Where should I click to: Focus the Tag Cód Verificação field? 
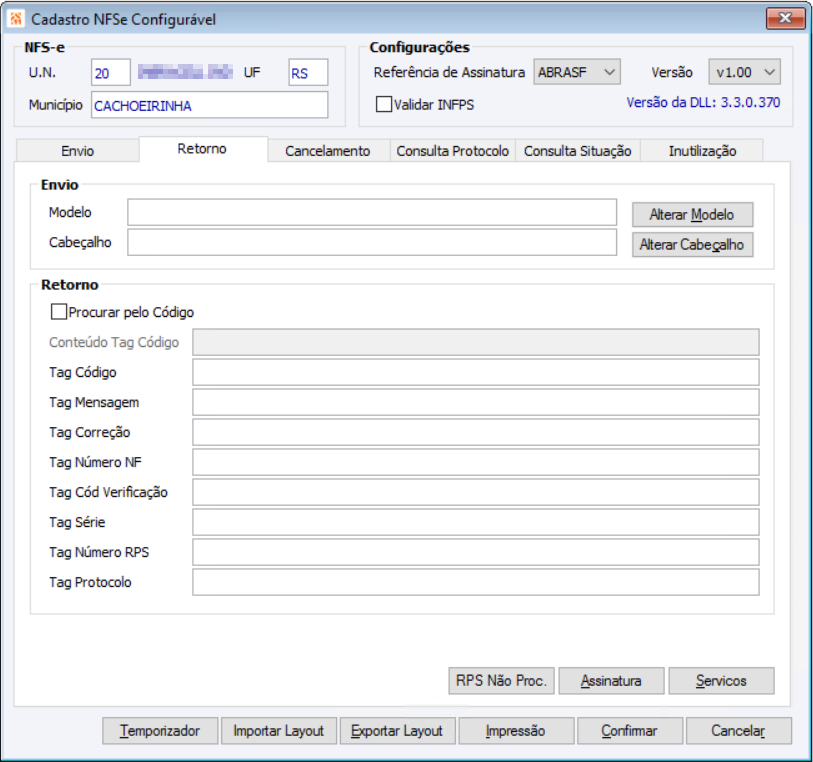coord(475,492)
